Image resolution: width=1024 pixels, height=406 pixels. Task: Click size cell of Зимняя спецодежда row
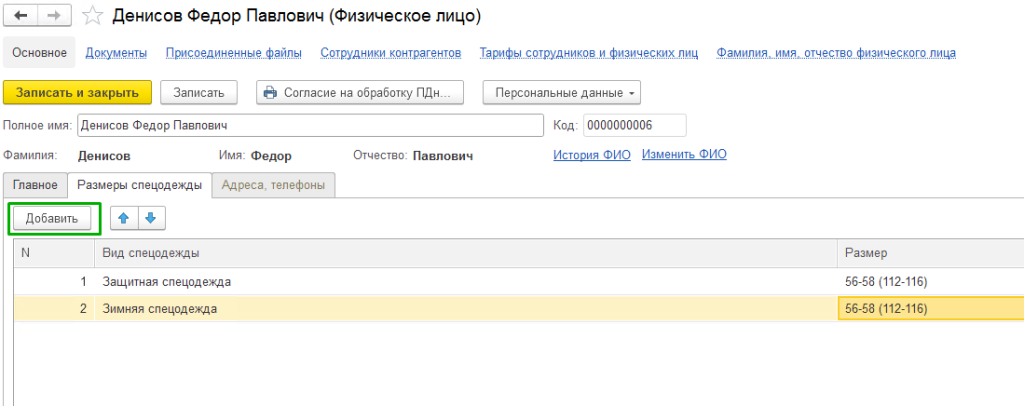[x=928, y=309]
